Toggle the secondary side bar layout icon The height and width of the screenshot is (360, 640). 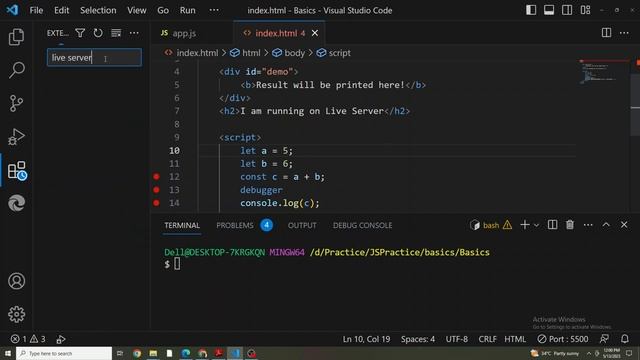coord(567,10)
